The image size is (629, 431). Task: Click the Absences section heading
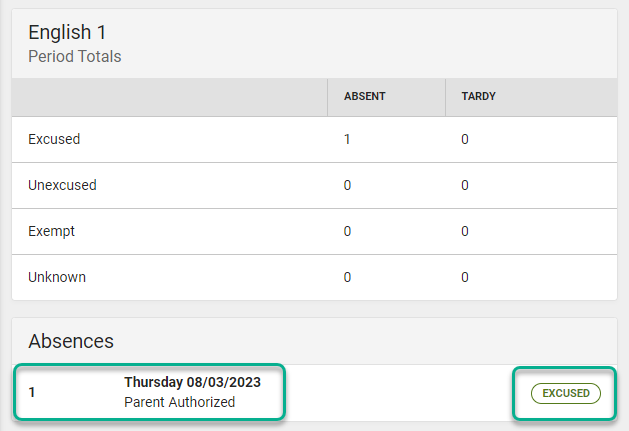[x=71, y=341]
